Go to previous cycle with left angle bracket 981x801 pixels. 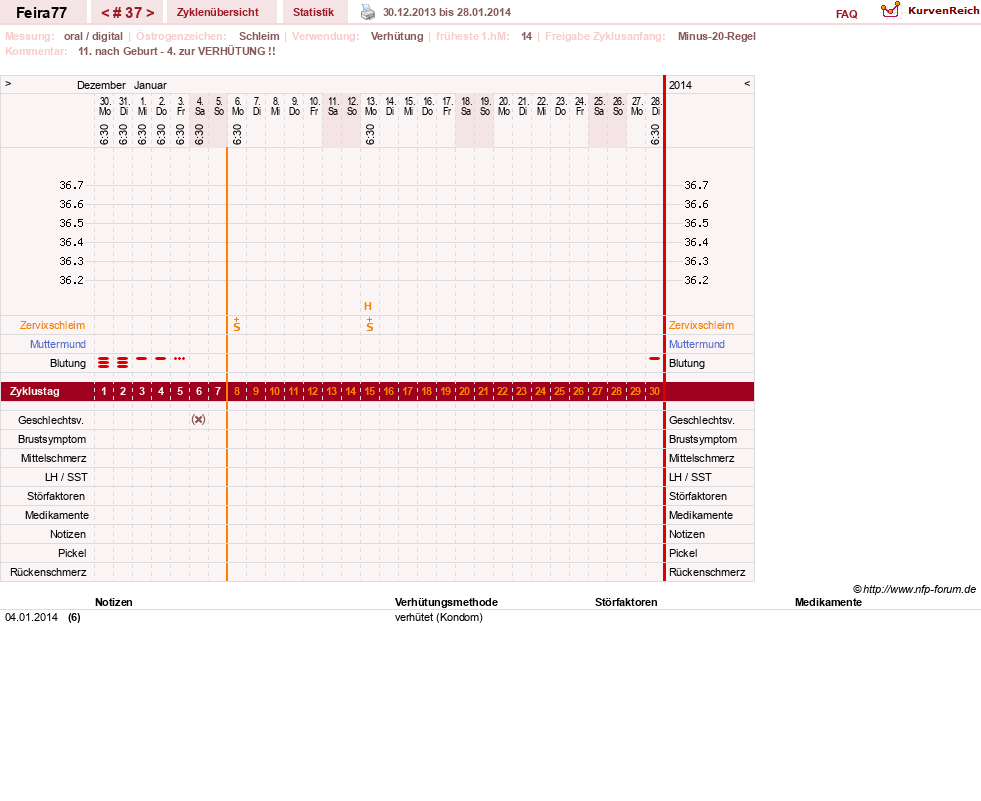105,13
